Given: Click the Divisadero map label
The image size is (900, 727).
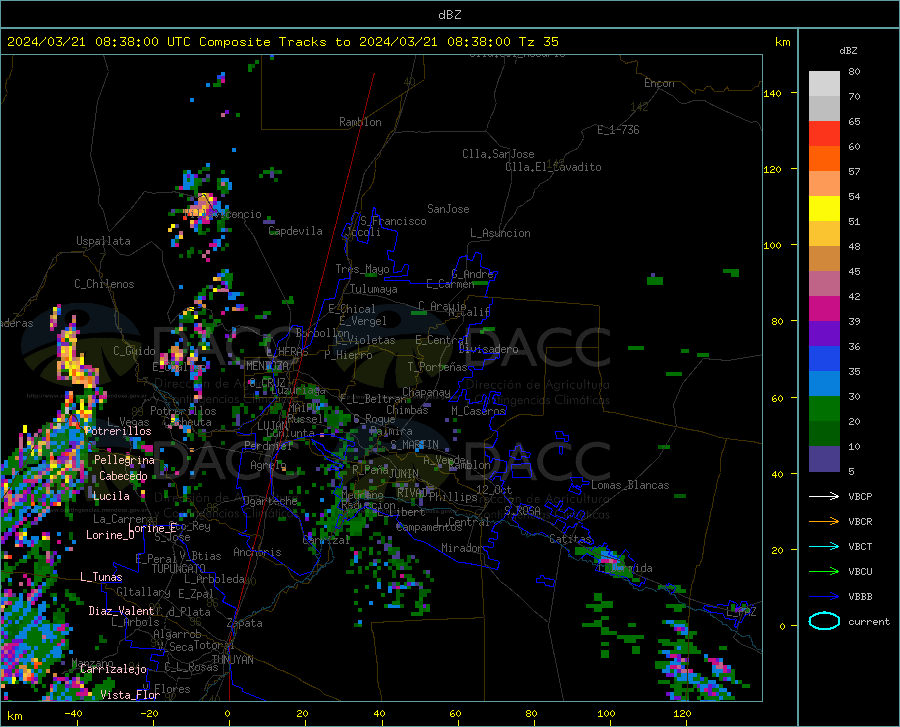Looking at the screenshot, I should (488, 349).
